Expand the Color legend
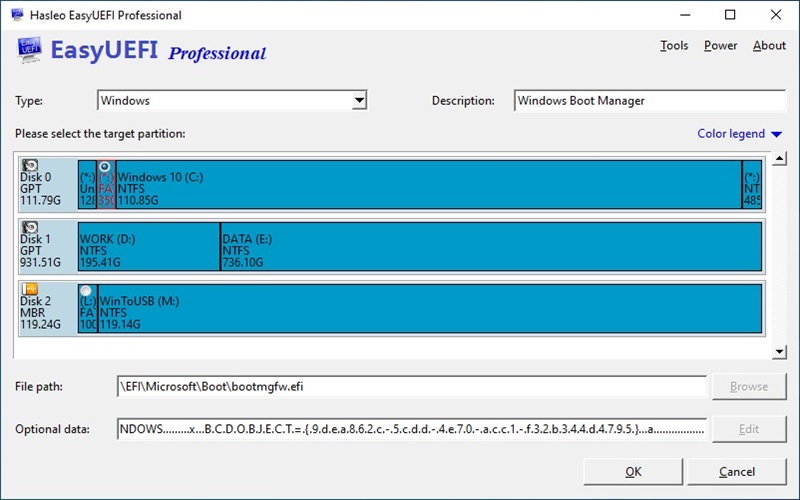This screenshot has height=500, width=800. (x=739, y=134)
